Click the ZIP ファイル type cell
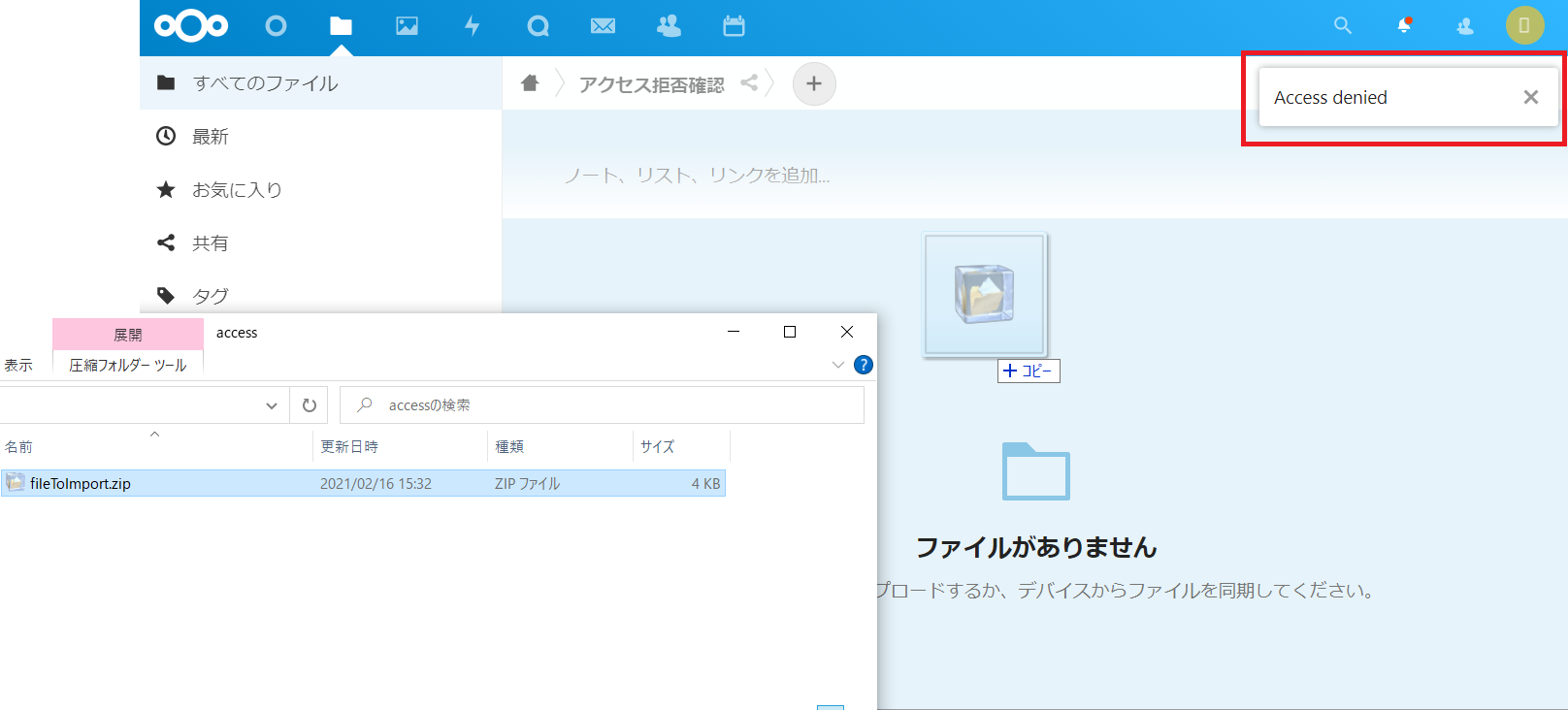The image size is (1568, 710). pyautogui.click(x=527, y=483)
